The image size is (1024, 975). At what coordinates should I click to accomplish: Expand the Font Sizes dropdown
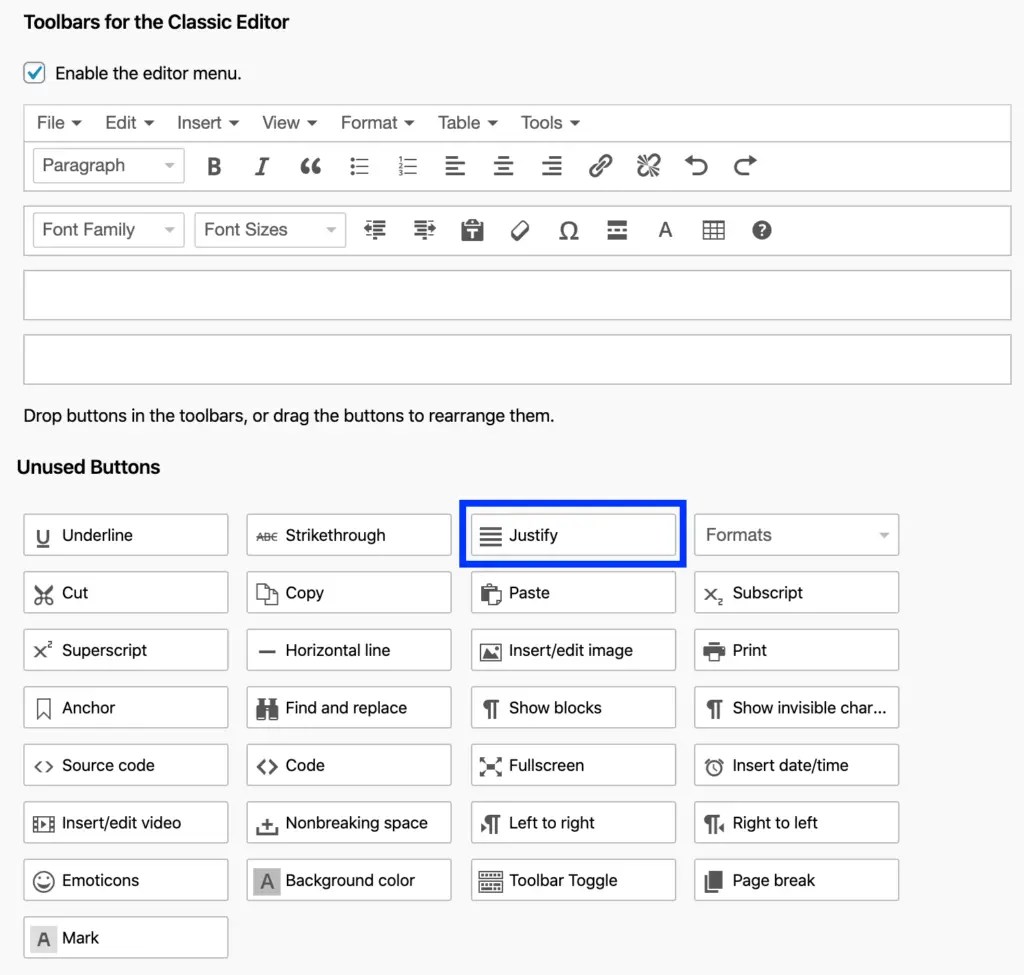(268, 229)
